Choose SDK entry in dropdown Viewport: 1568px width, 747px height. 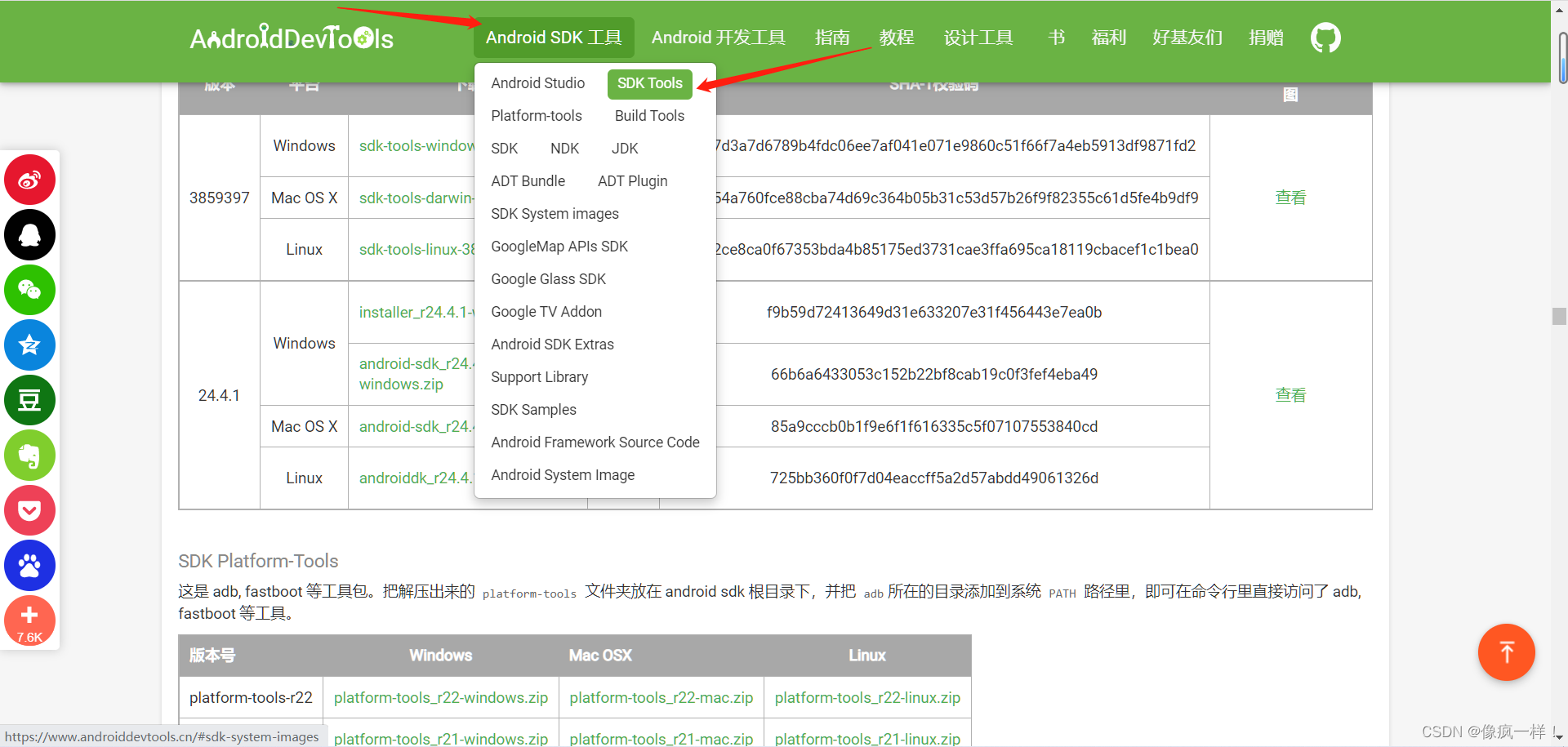tap(505, 149)
